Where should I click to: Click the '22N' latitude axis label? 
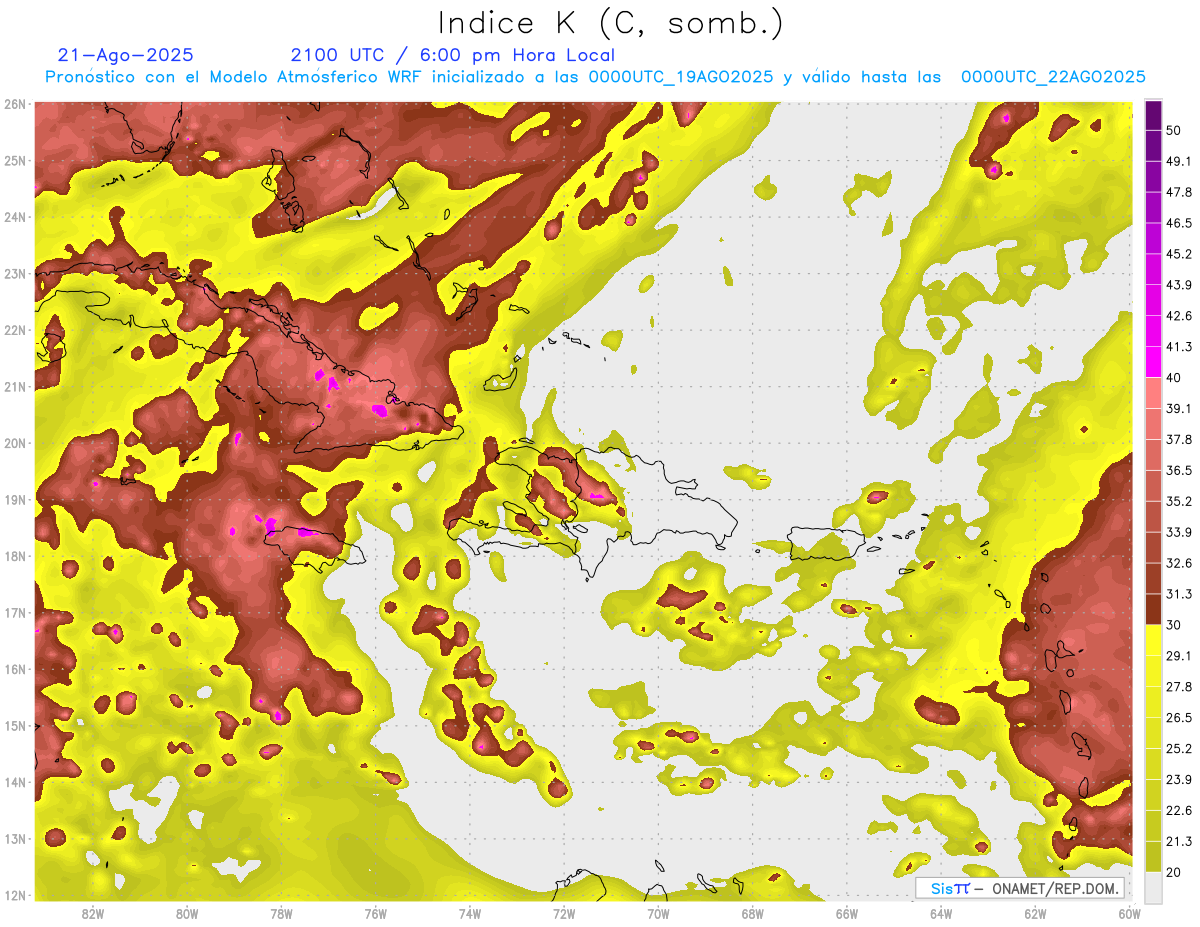(x=15, y=330)
